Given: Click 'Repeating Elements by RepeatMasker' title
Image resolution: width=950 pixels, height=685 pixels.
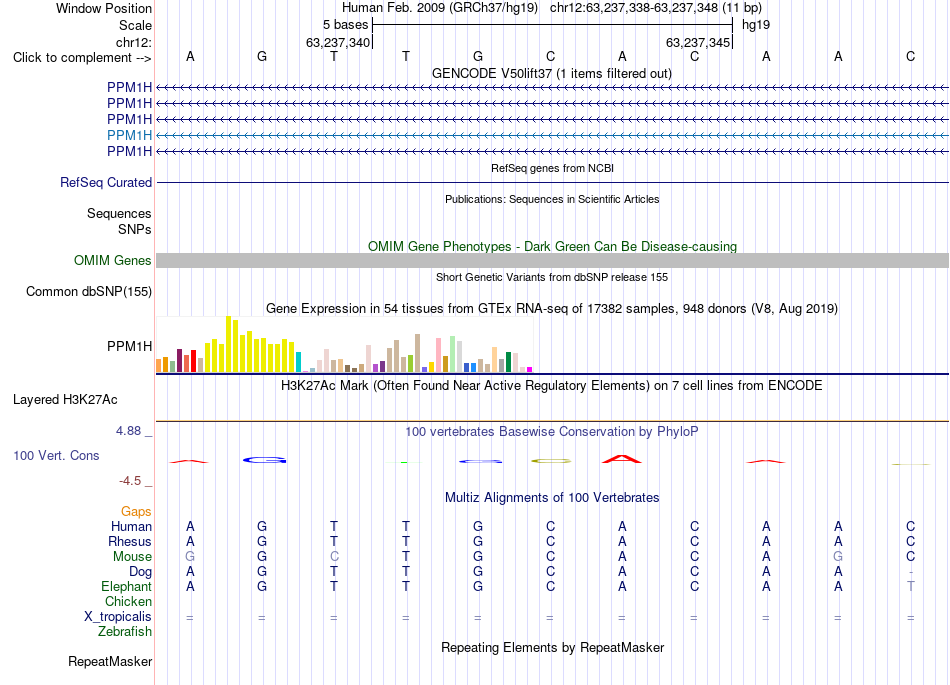Looking at the screenshot, I should [552, 647].
